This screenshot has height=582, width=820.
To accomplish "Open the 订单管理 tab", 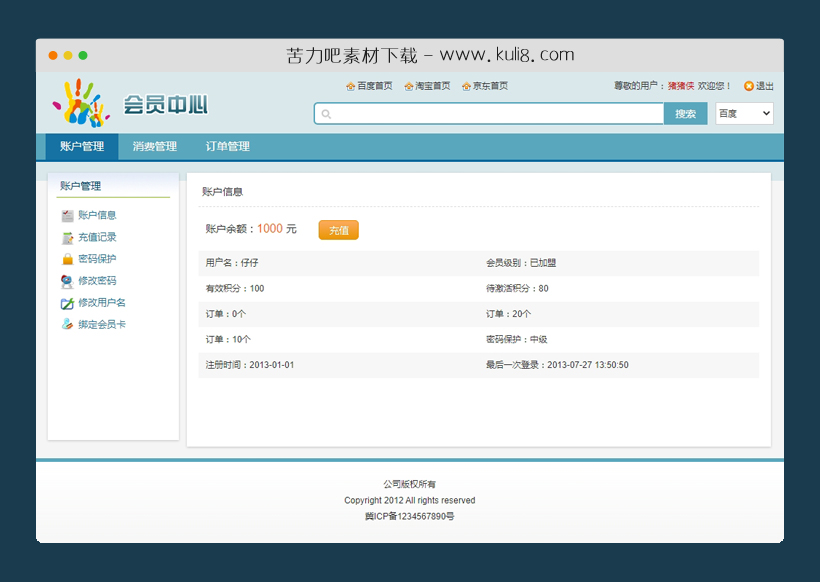I will (x=227, y=147).
